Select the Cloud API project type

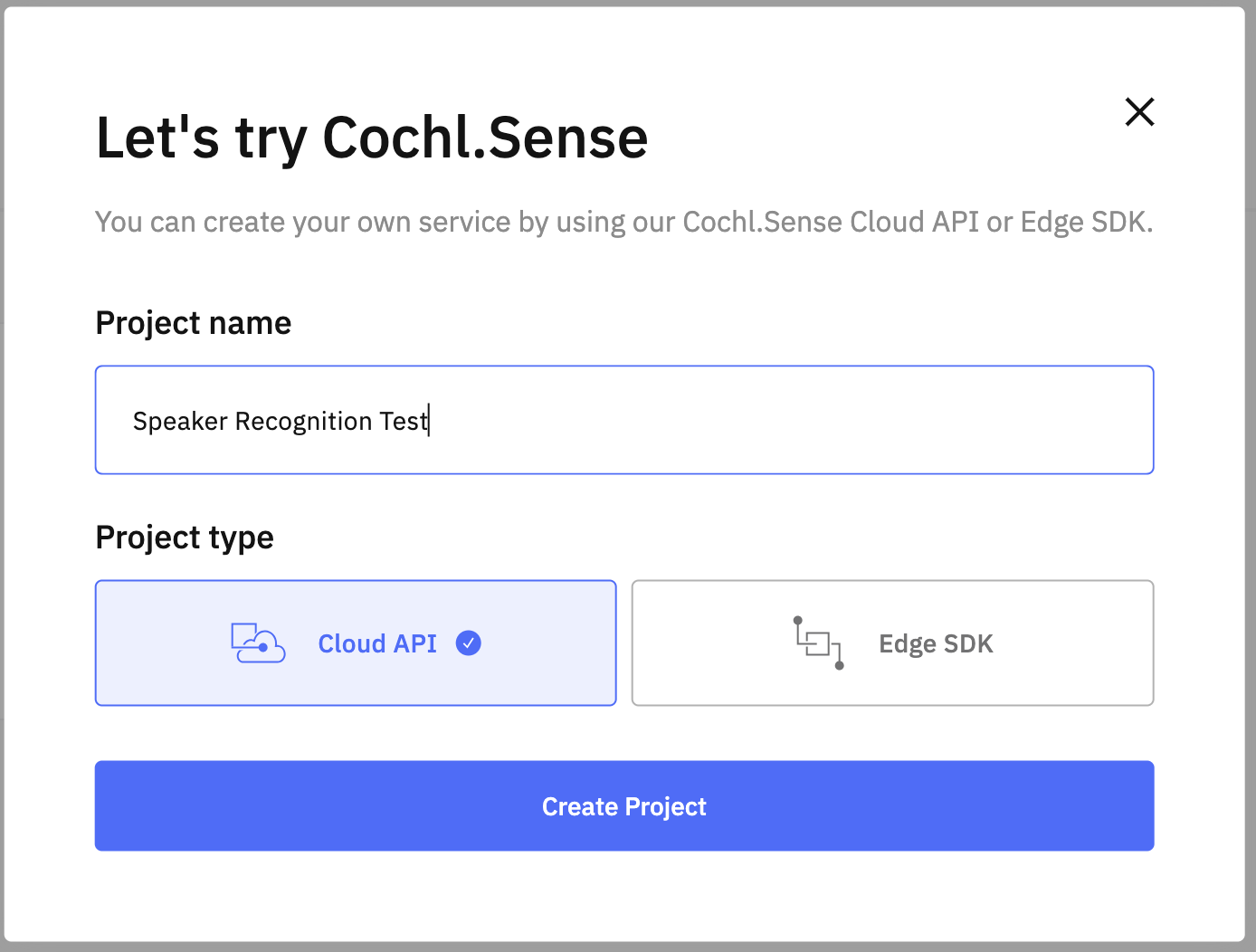tap(356, 643)
